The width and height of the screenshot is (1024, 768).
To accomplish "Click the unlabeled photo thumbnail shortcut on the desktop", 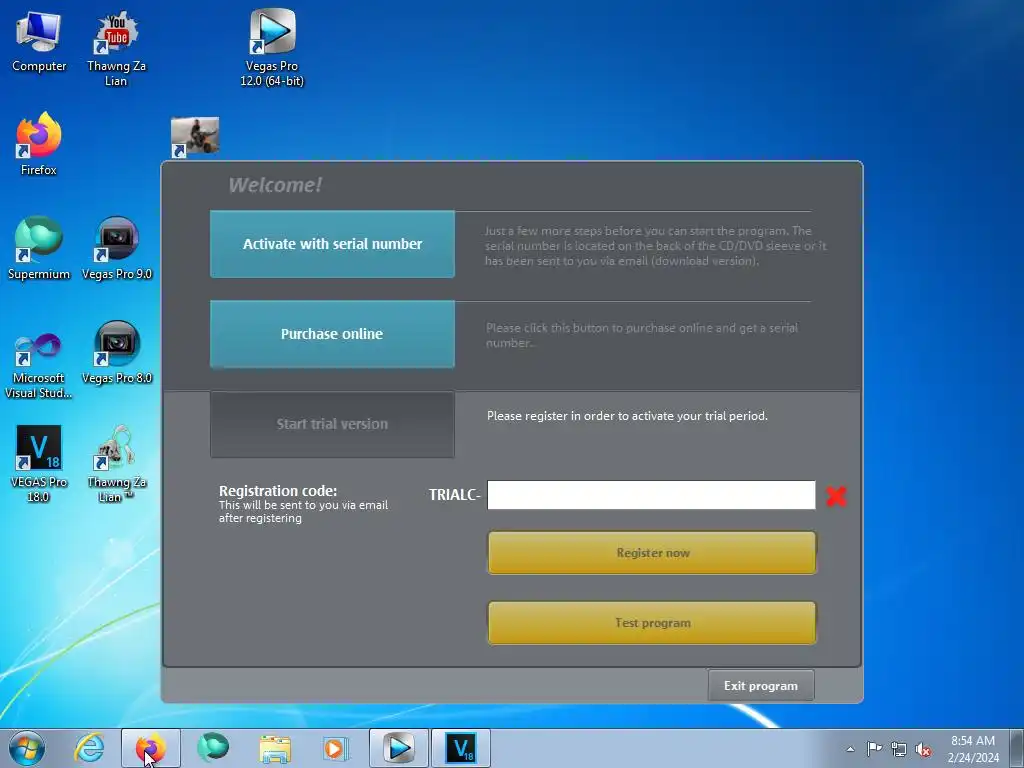I will pyautogui.click(x=195, y=136).
